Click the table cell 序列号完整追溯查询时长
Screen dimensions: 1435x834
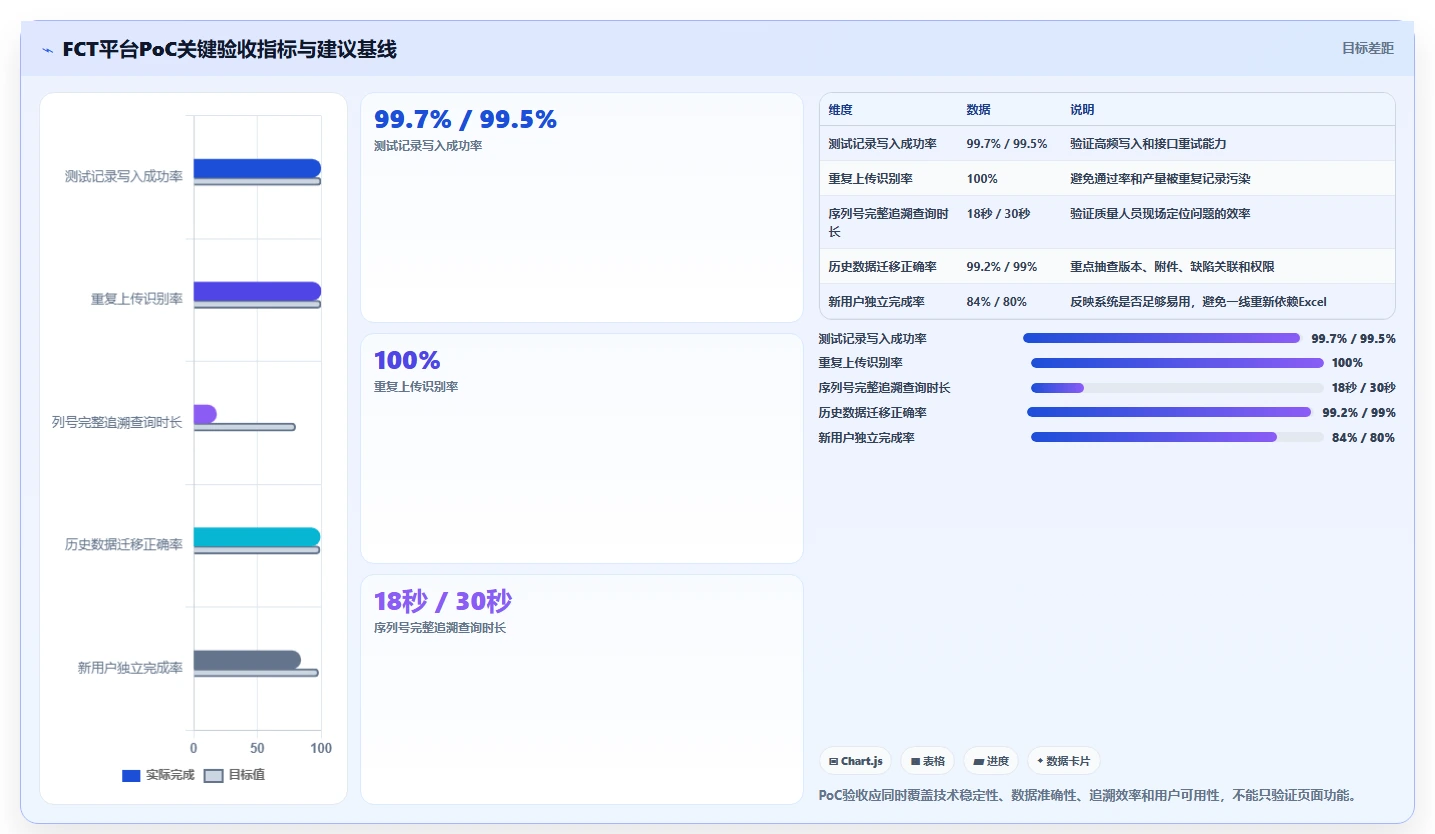tap(889, 222)
